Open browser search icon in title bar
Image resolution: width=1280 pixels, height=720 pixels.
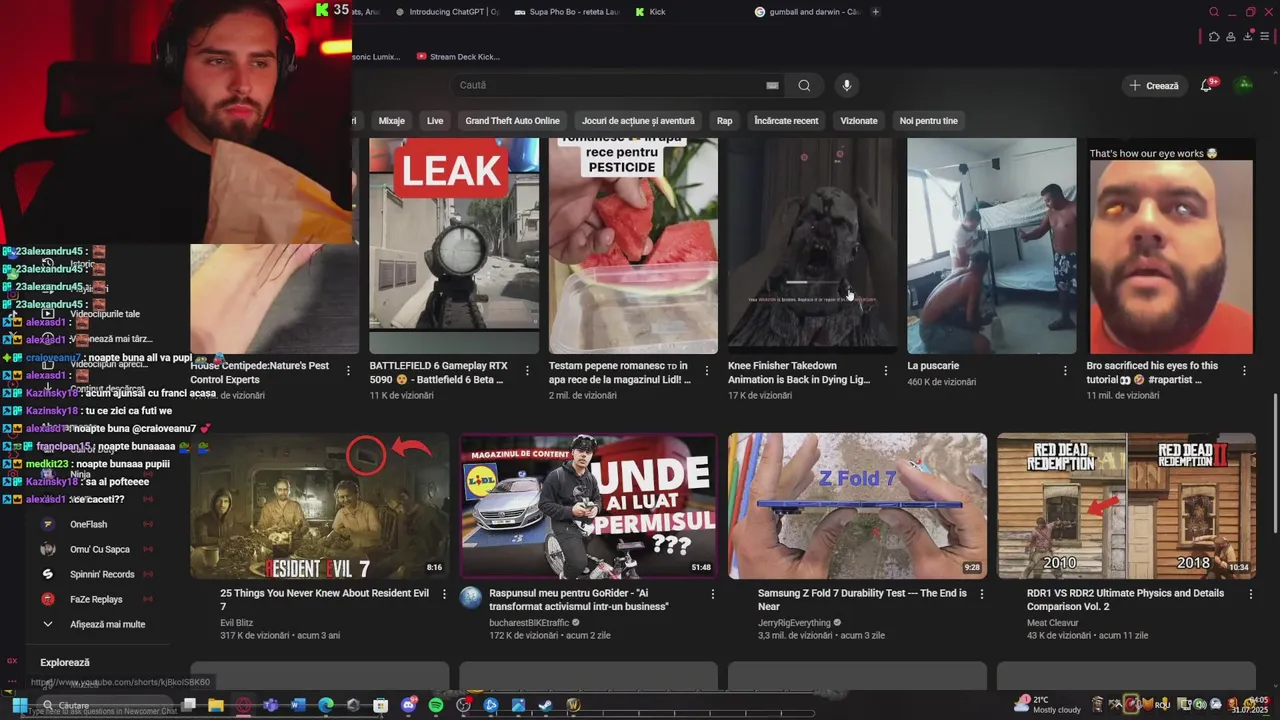click(1214, 12)
